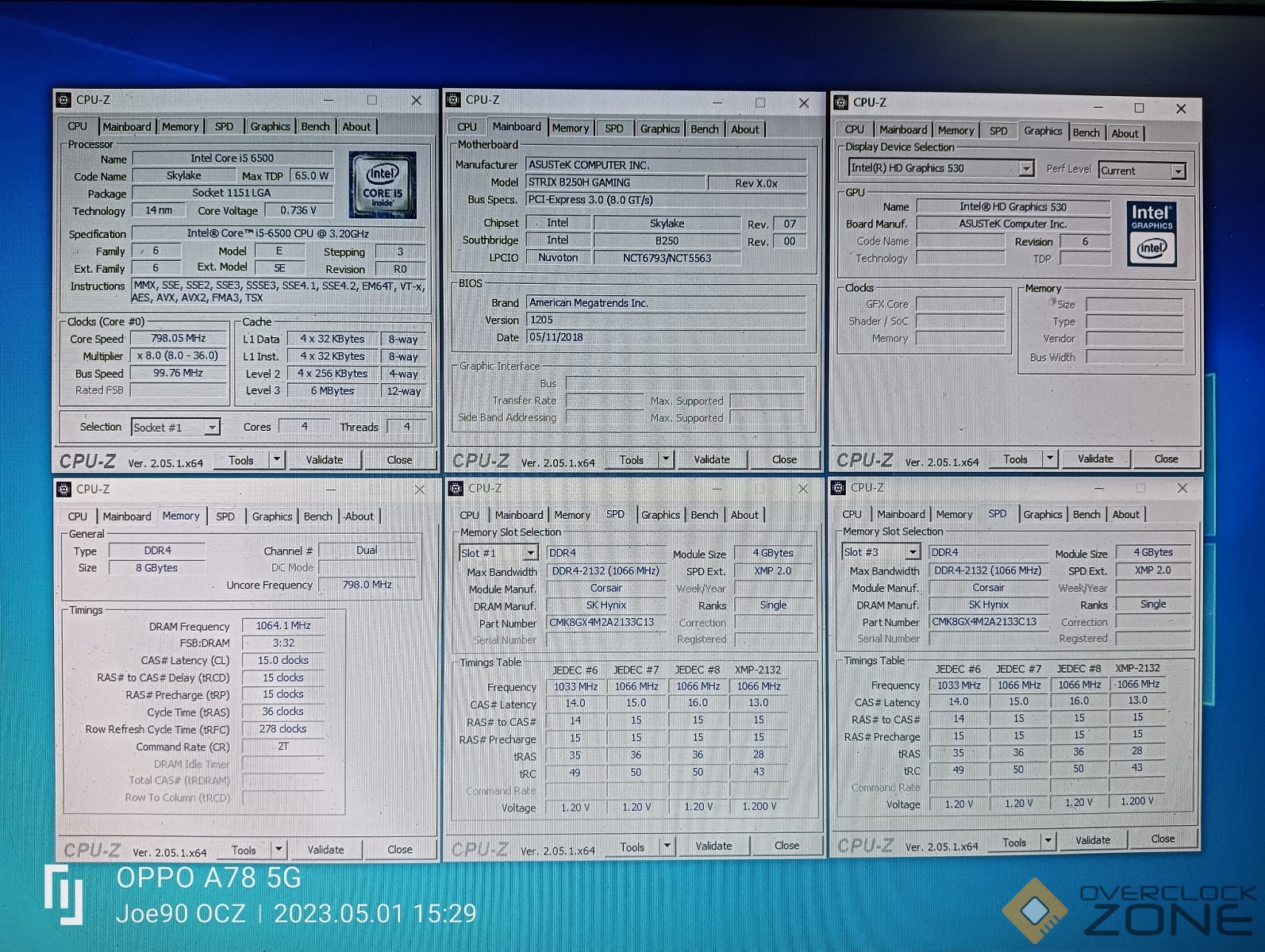Click the Tools button in the processor window
This screenshot has width=1265, height=952.
(241, 460)
